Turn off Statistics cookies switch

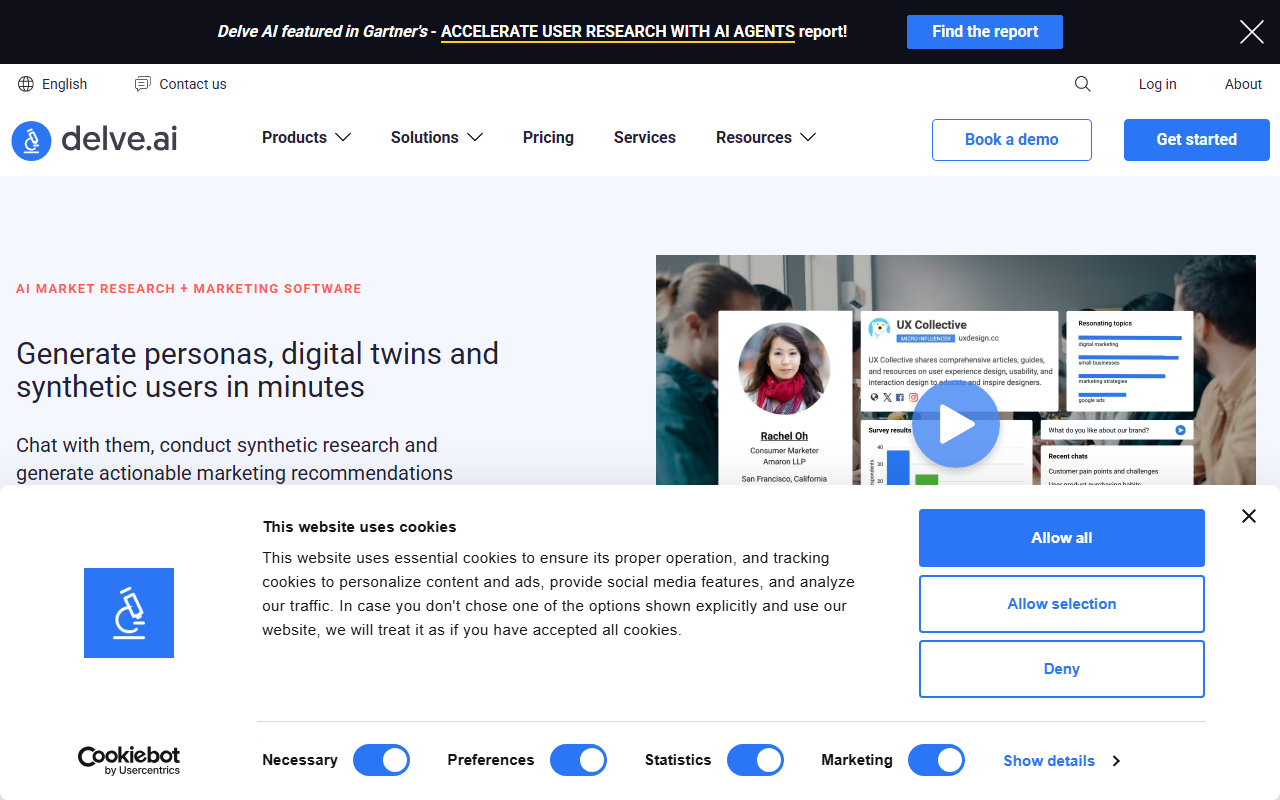755,760
